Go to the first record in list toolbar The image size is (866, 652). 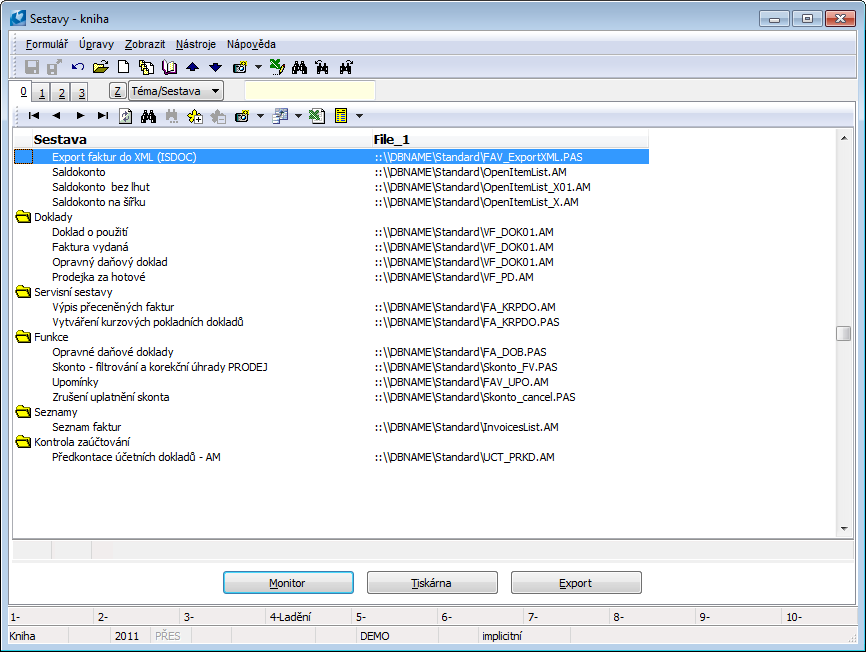34,115
